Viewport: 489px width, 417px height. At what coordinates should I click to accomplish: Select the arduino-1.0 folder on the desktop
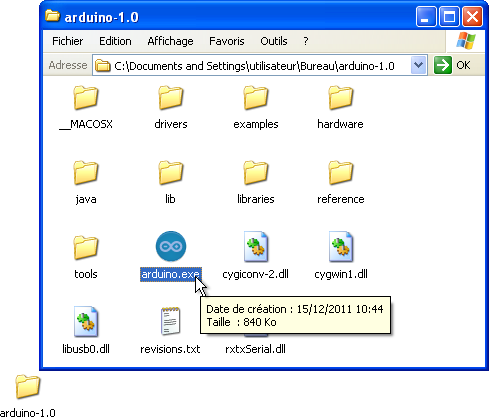[x=28, y=395]
